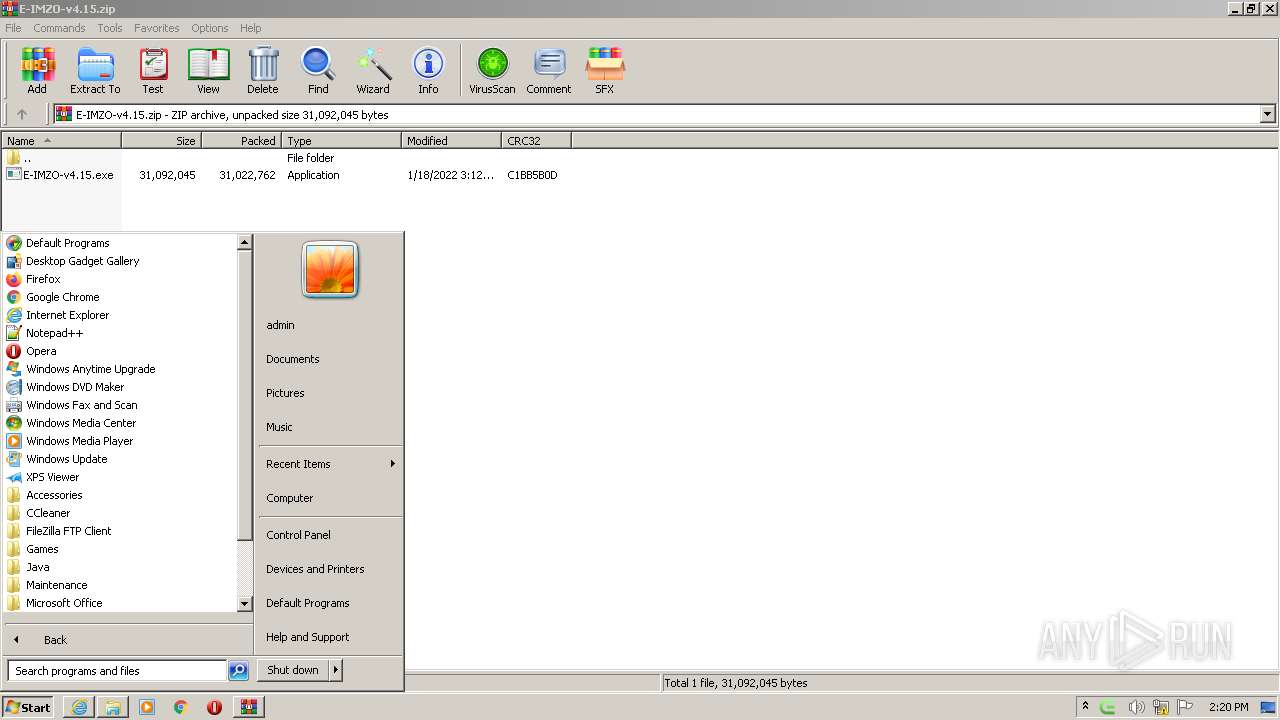Viewport: 1280px width, 720px height.
Task: Click the Extract To toolbar icon
Action: point(95,70)
